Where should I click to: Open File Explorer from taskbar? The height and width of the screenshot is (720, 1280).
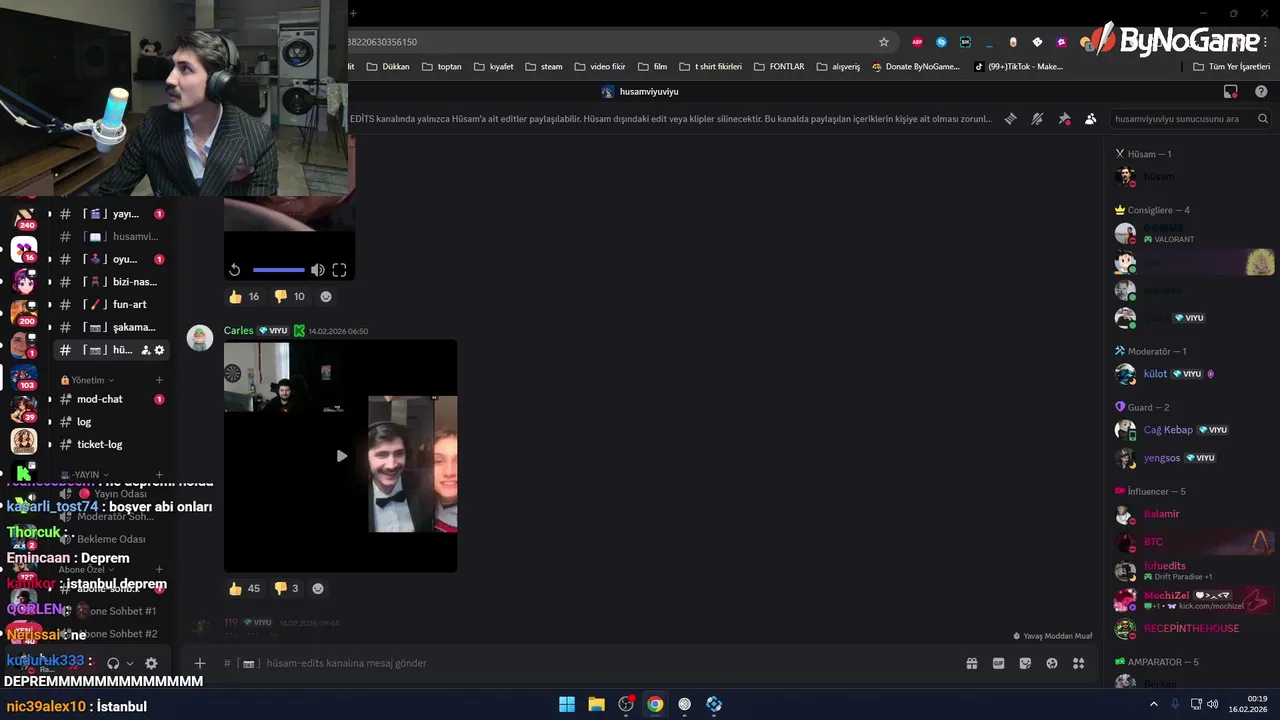[596, 704]
